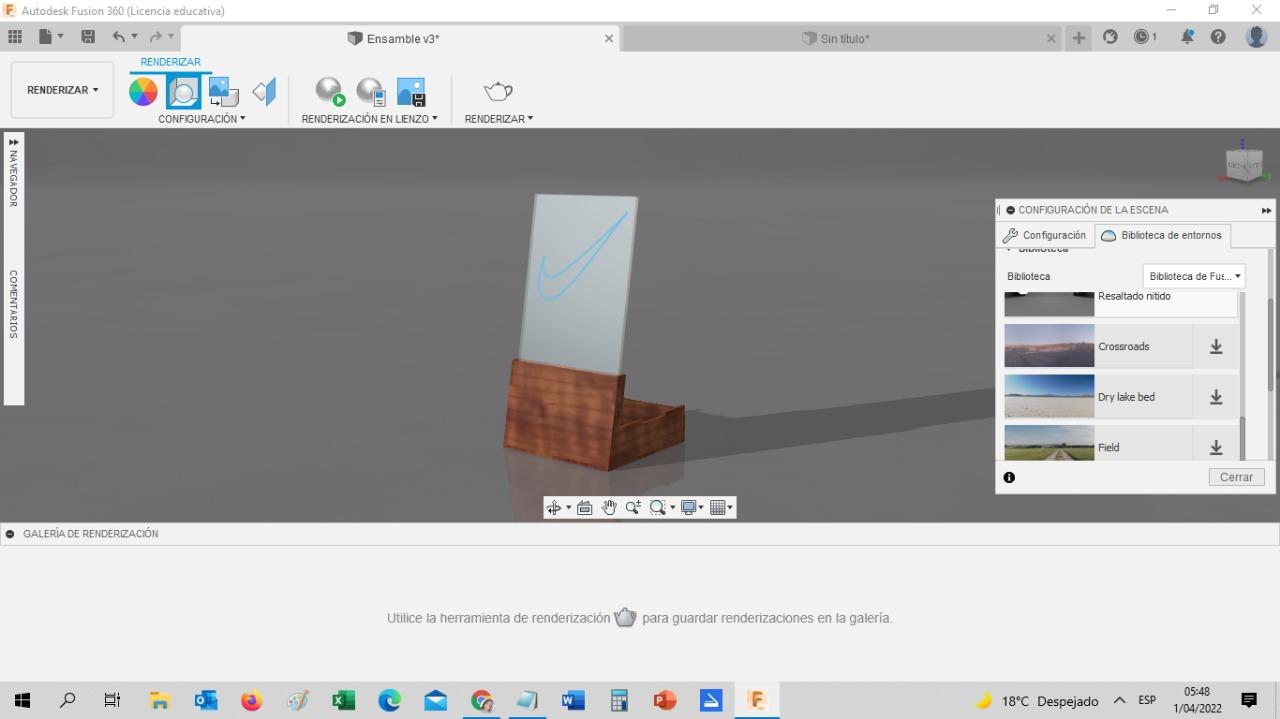Select Dry lake bed environment thumbnail

click(x=1049, y=396)
